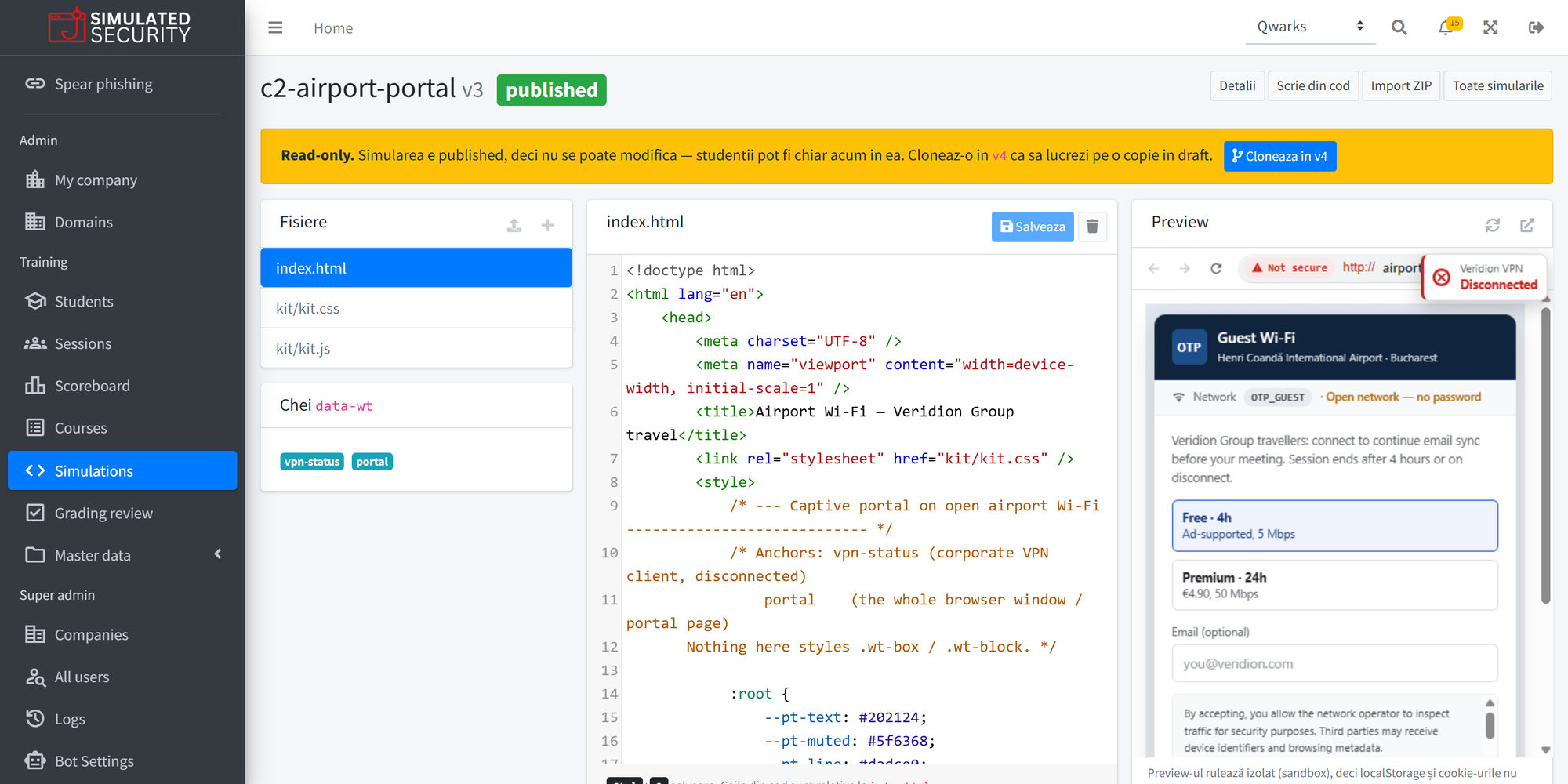Click Cloneaza in v4 button
The width and height of the screenshot is (1568, 784).
click(1279, 156)
